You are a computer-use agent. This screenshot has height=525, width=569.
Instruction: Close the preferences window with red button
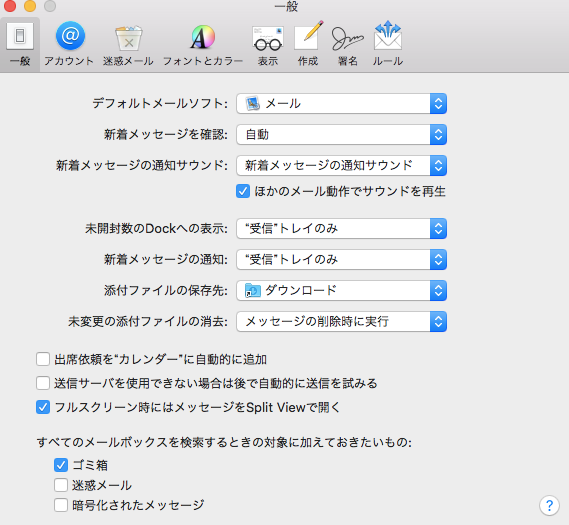pos(10,6)
